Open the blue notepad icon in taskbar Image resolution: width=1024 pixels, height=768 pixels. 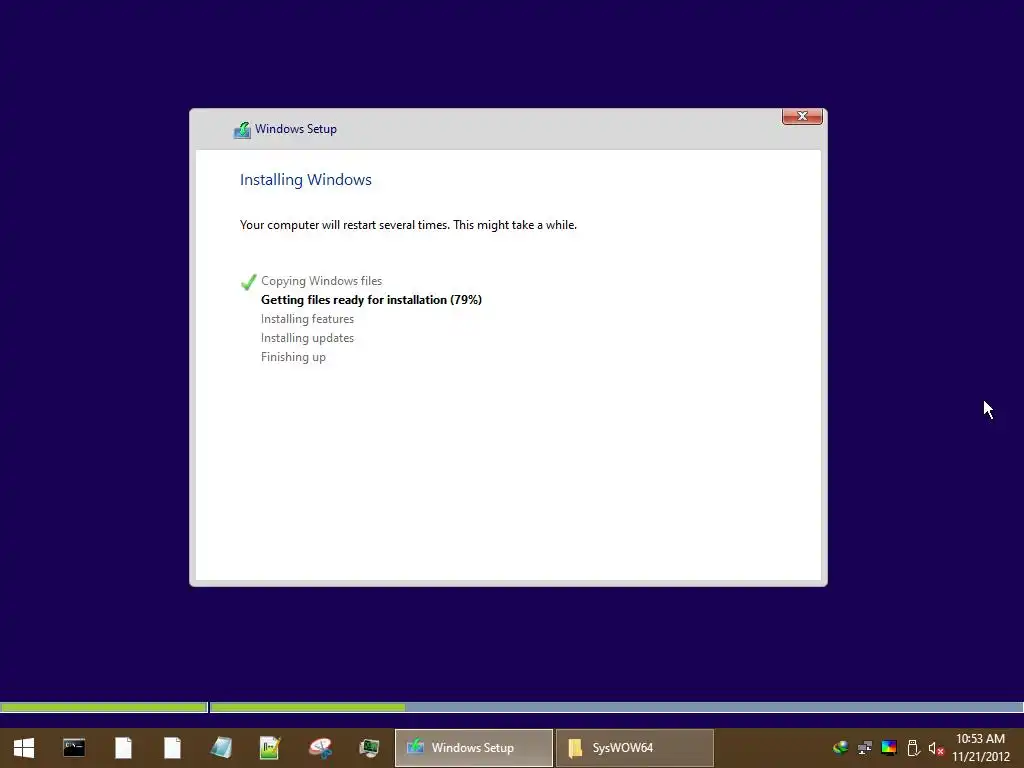click(221, 748)
